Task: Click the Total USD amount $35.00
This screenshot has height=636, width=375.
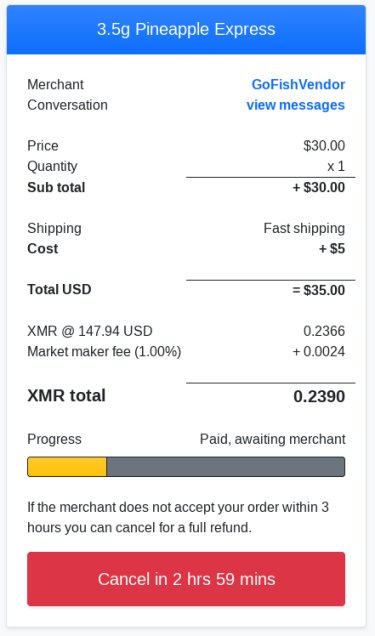Action: [x=319, y=290]
